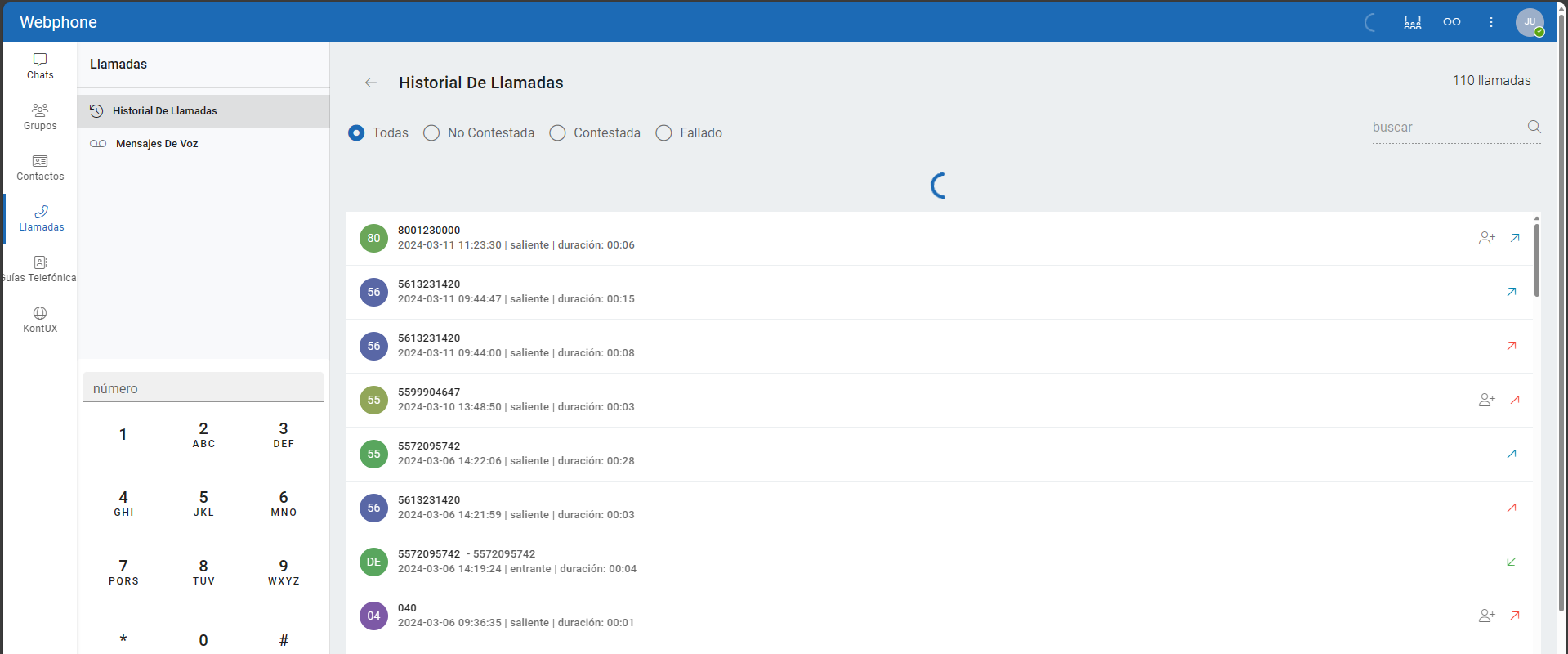
Task: Click add contact icon for 8001230000
Action: point(1486,238)
